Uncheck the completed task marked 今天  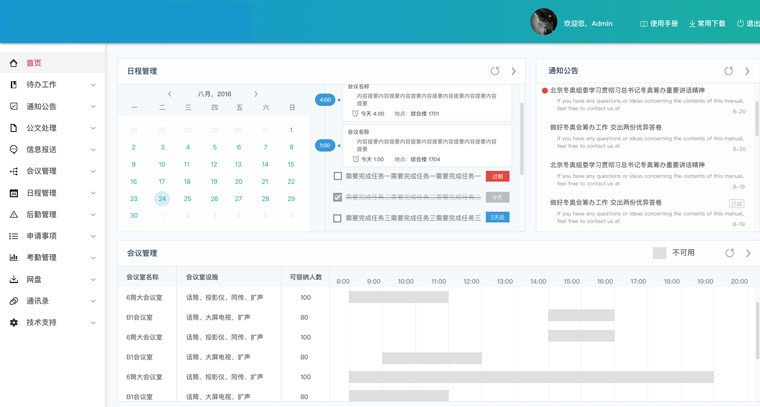(338, 197)
